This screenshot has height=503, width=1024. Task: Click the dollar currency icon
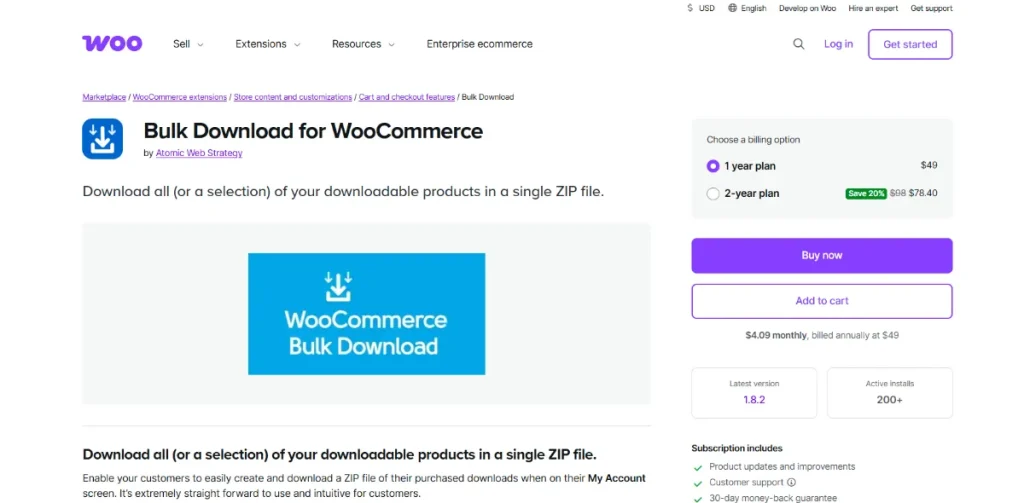point(690,8)
